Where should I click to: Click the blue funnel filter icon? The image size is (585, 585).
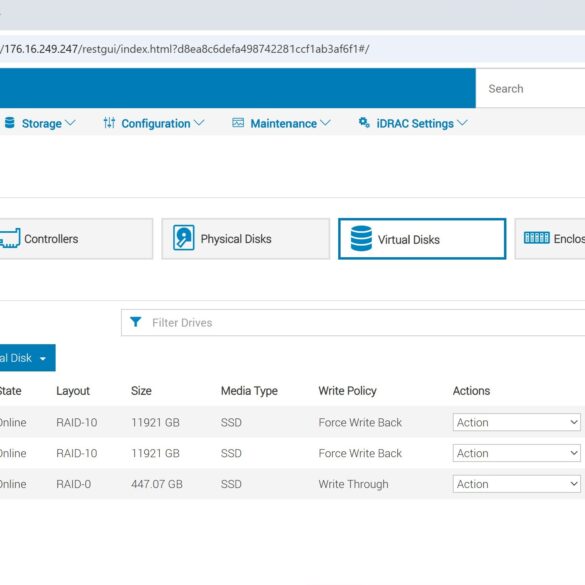pos(135,322)
